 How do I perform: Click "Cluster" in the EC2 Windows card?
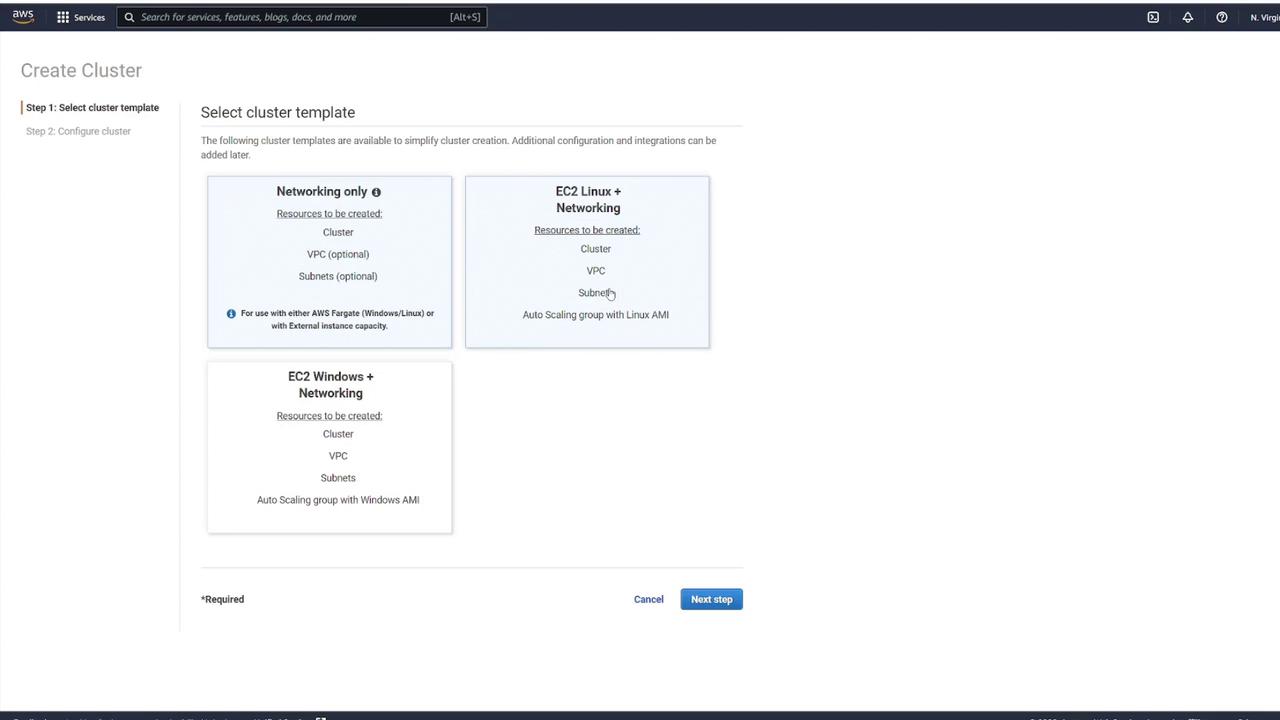338,434
